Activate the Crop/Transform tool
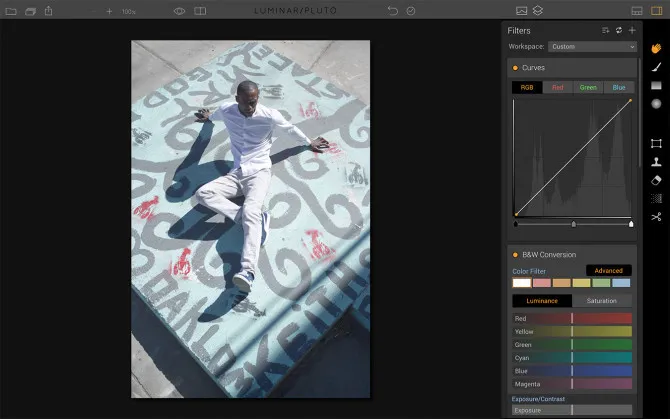 656,143
